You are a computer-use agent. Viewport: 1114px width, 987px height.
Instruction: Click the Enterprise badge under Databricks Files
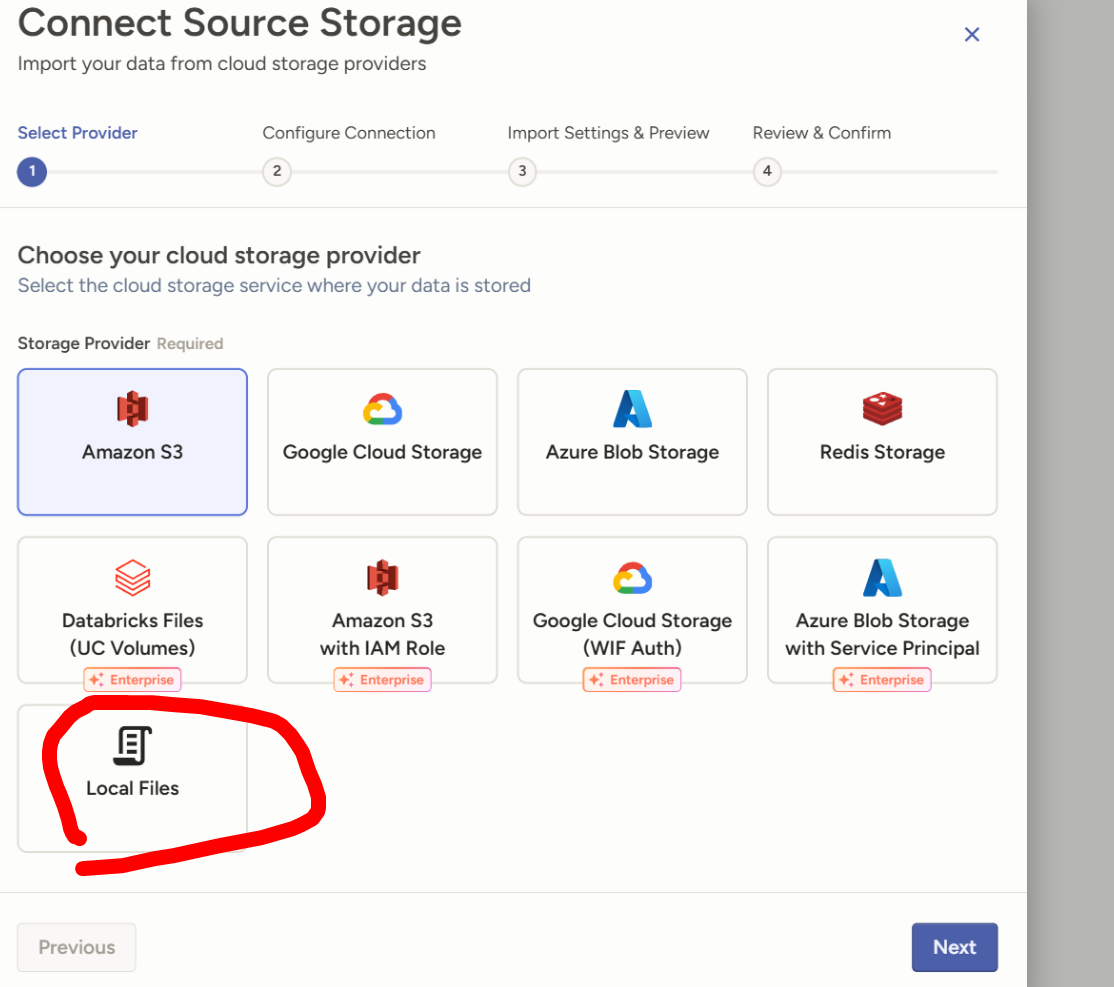(x=133, y=679)
